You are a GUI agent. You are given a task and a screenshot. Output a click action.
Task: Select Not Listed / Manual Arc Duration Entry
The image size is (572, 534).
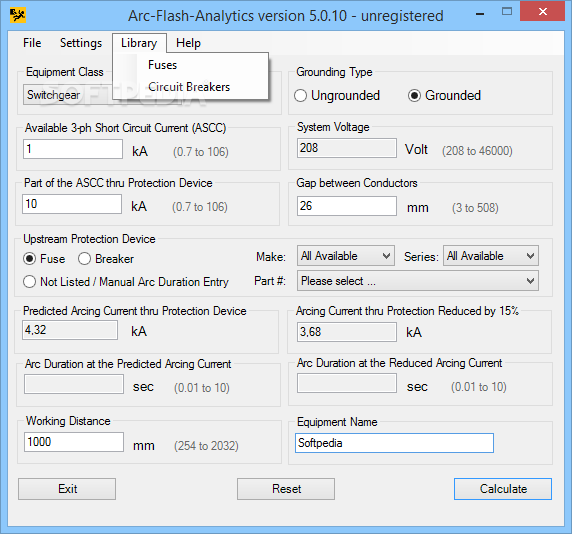(x=126, y=282)
